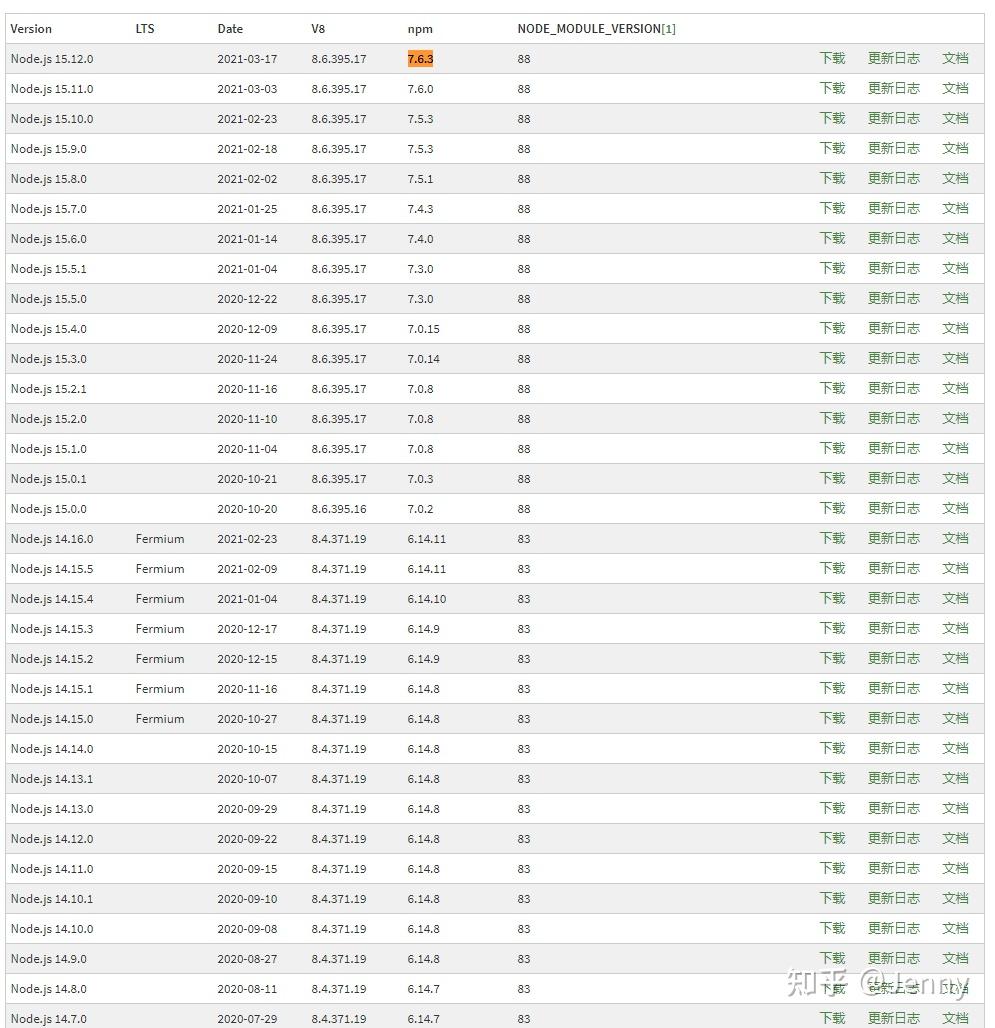
Task: Click the 下载 link for Node.js 15.12.0
Action: pos(832,59)
